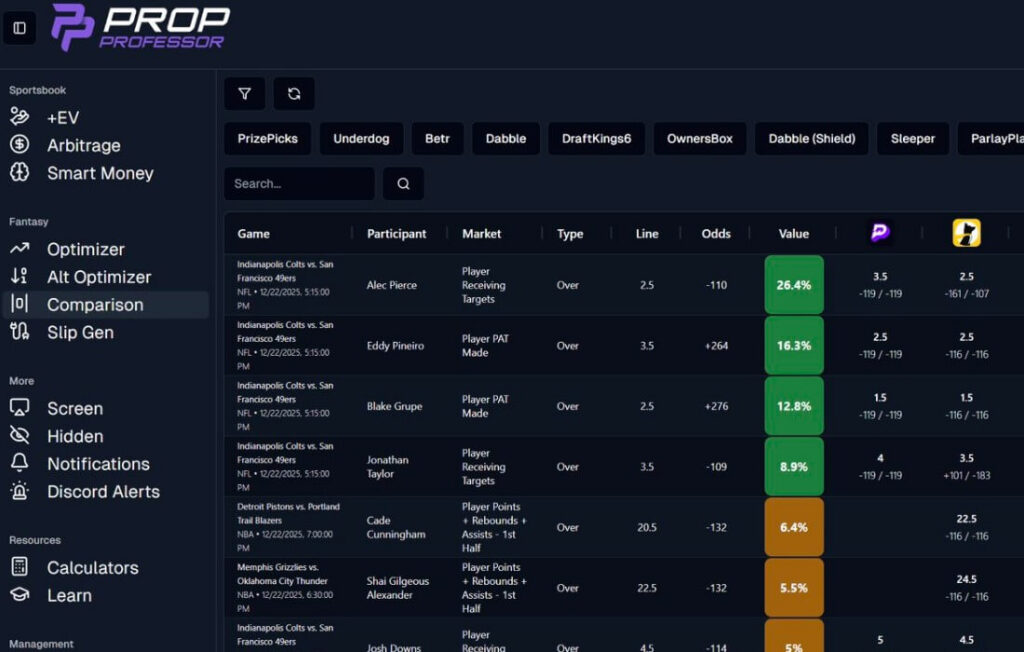Toggle the sidebar collapse icon
This screenshot has height=652, width=1024.
click(x=20, y=28)
